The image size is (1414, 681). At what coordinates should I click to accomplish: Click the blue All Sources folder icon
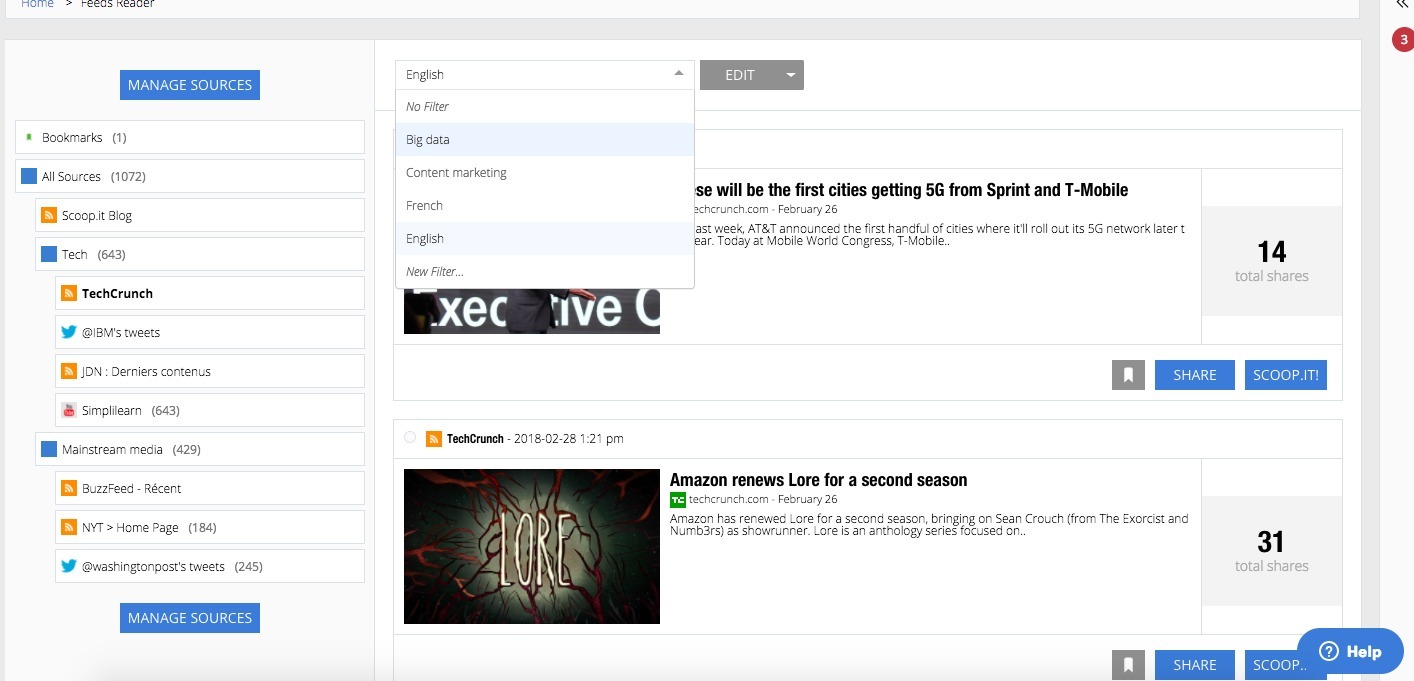29,176
